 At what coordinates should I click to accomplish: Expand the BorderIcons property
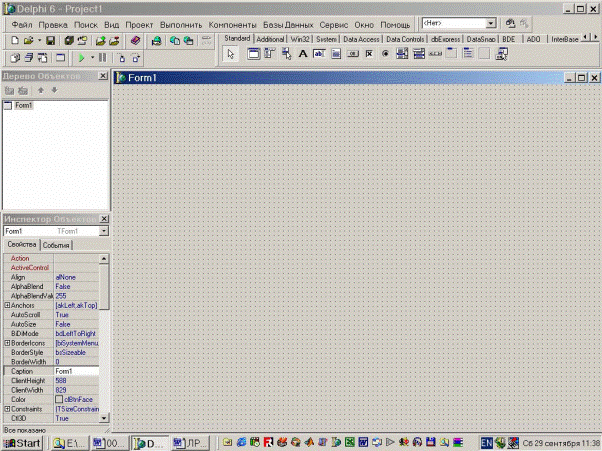pyautogui.click(x=7, y=343)
